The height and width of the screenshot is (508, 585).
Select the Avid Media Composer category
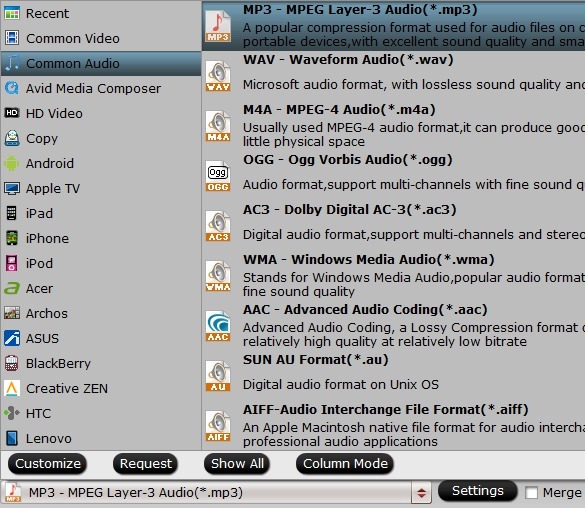101,88
